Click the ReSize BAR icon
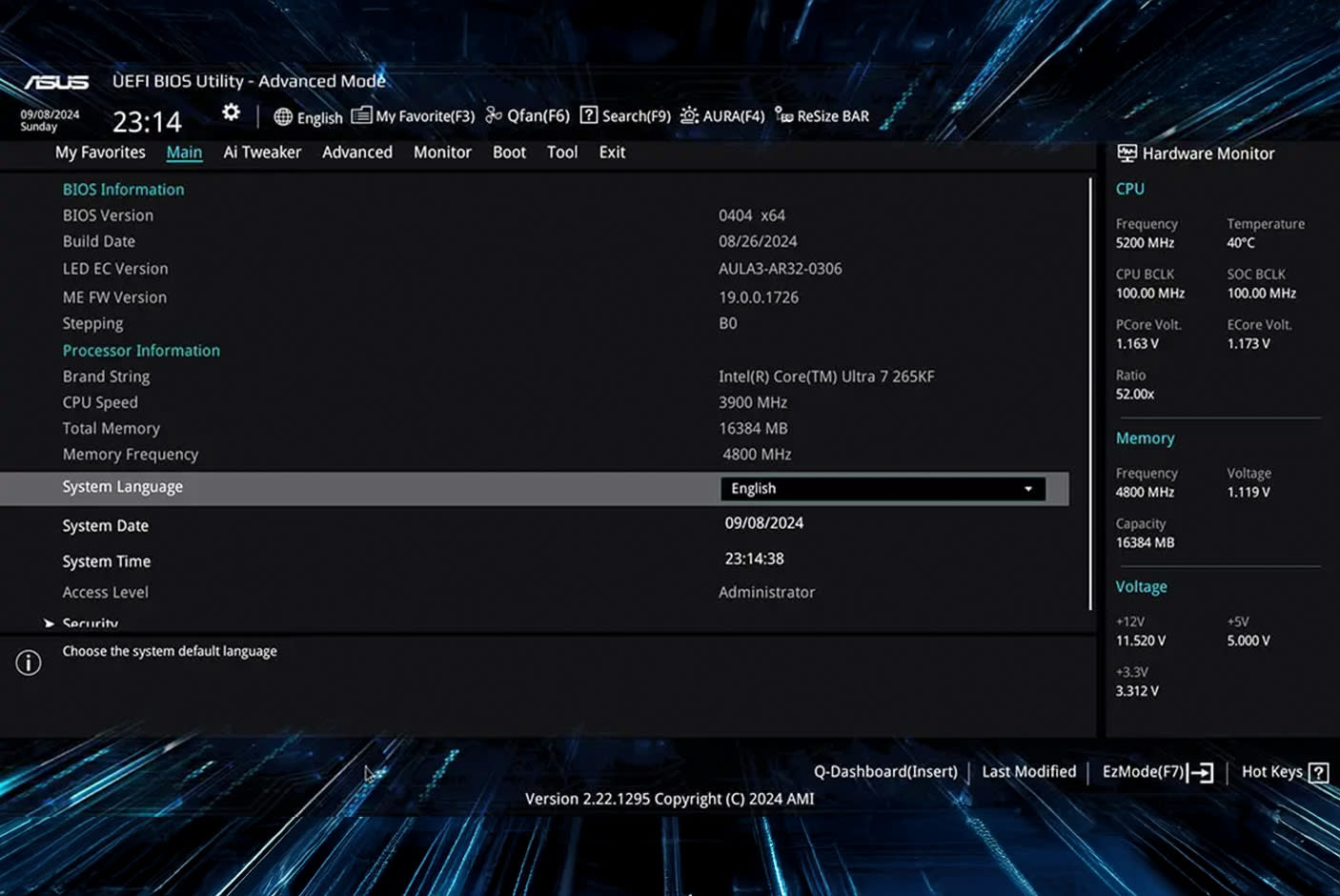The height and width of the screenshot is (896, 1340). click(x=783, y=115)
